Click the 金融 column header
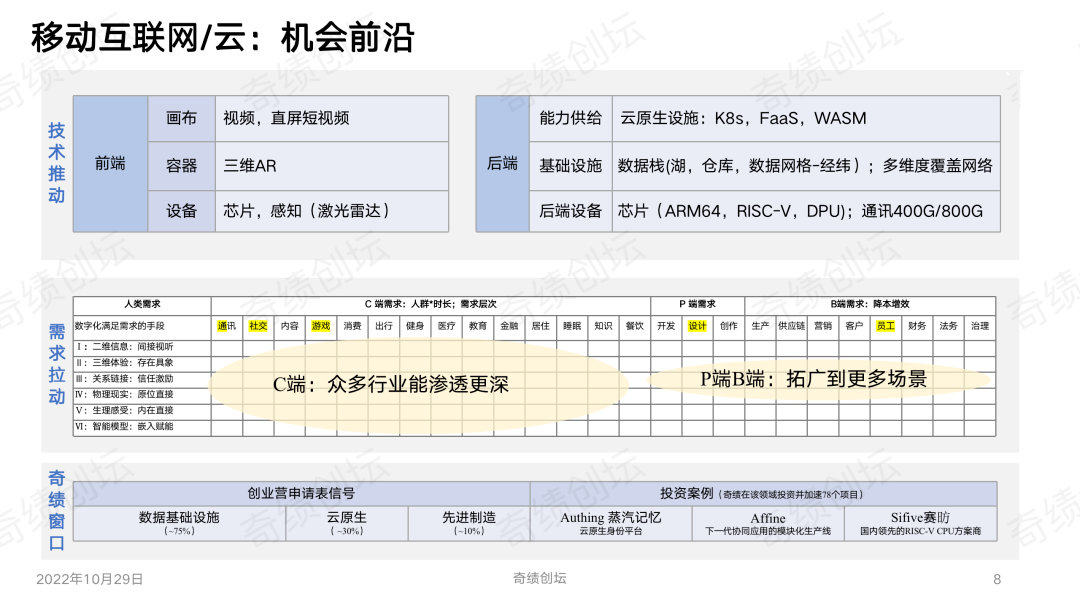The height and width of the screenshot is (608, 1080). point(509,326)
